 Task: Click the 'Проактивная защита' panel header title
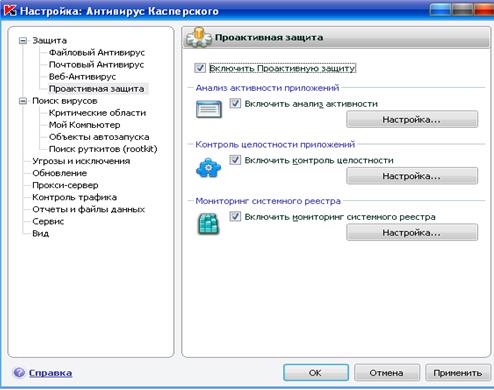point(269,37)
